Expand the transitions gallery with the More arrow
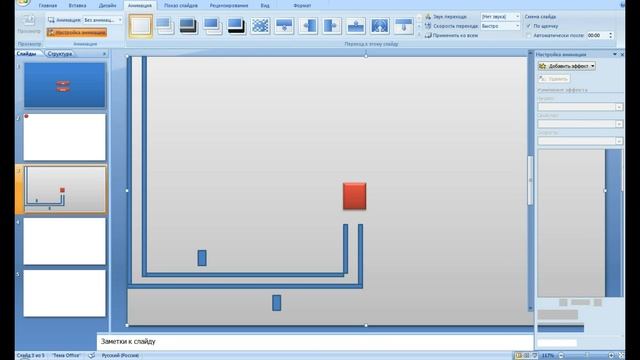The image size is (640, 360). pos(419,35)
